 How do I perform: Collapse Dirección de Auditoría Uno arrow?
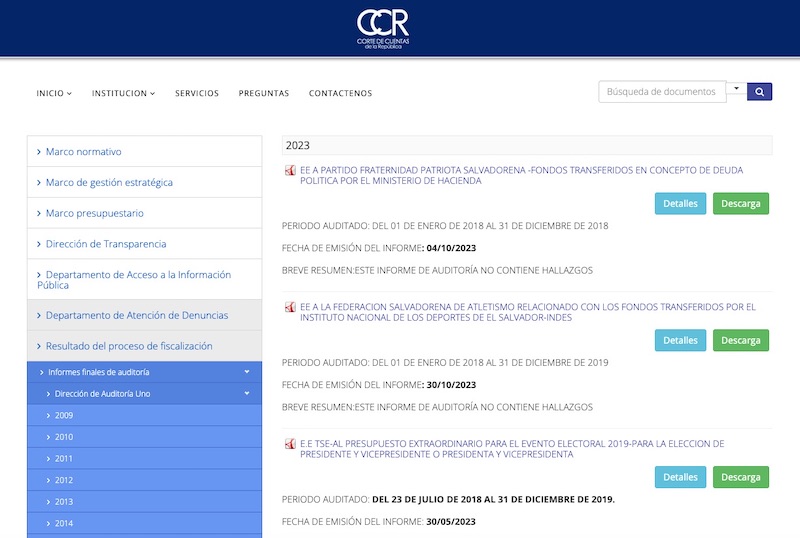point(247,394)
